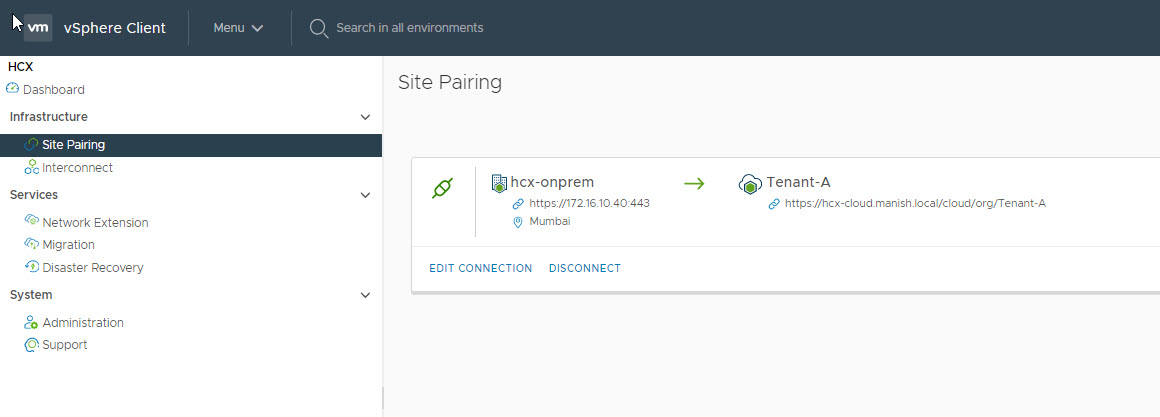
Task: Click the DISCONNECT button
Action: 585,268
